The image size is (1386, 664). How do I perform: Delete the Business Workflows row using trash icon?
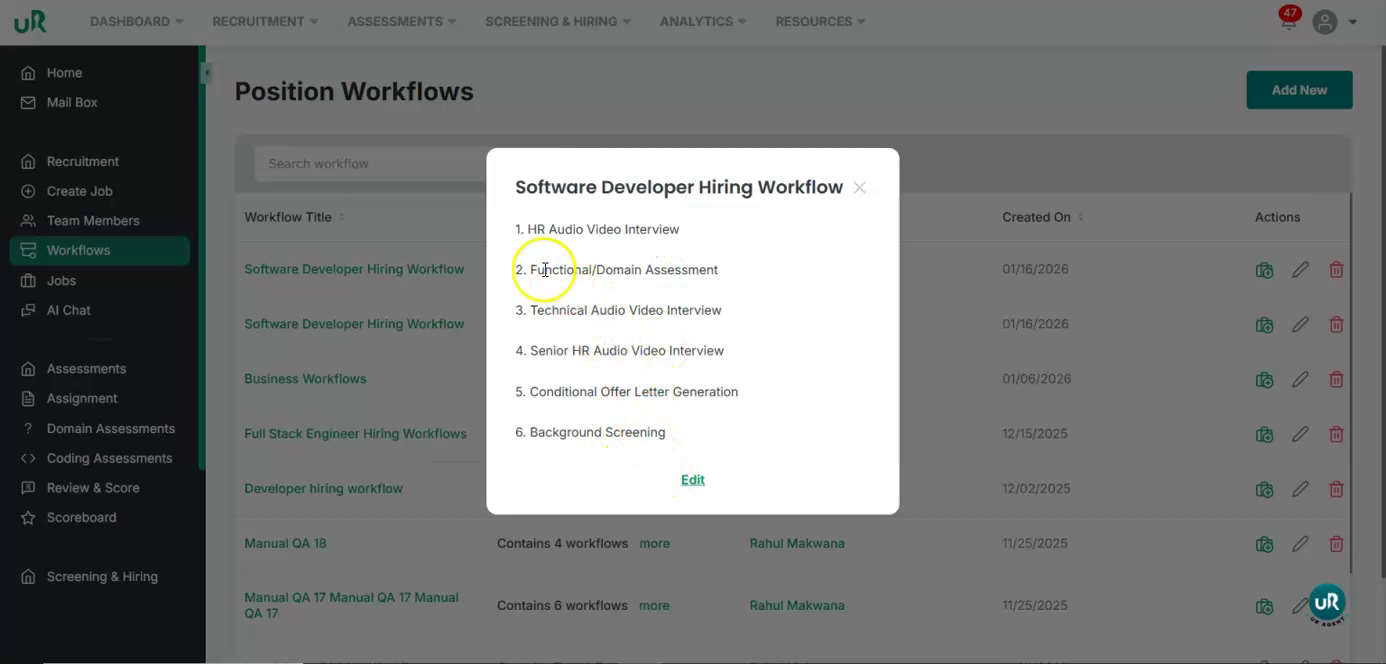click(1336, 379)
